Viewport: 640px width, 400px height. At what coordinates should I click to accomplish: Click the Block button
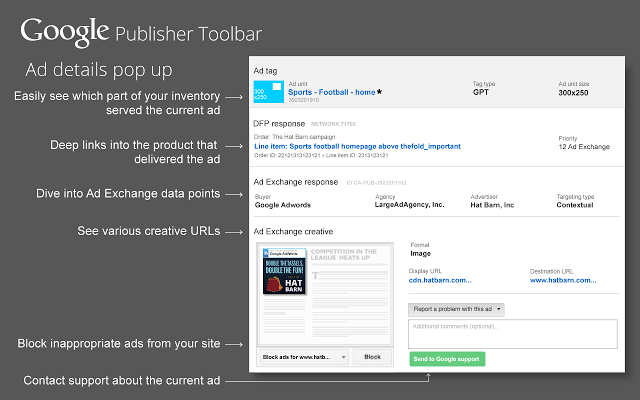[x=372, y=357]
